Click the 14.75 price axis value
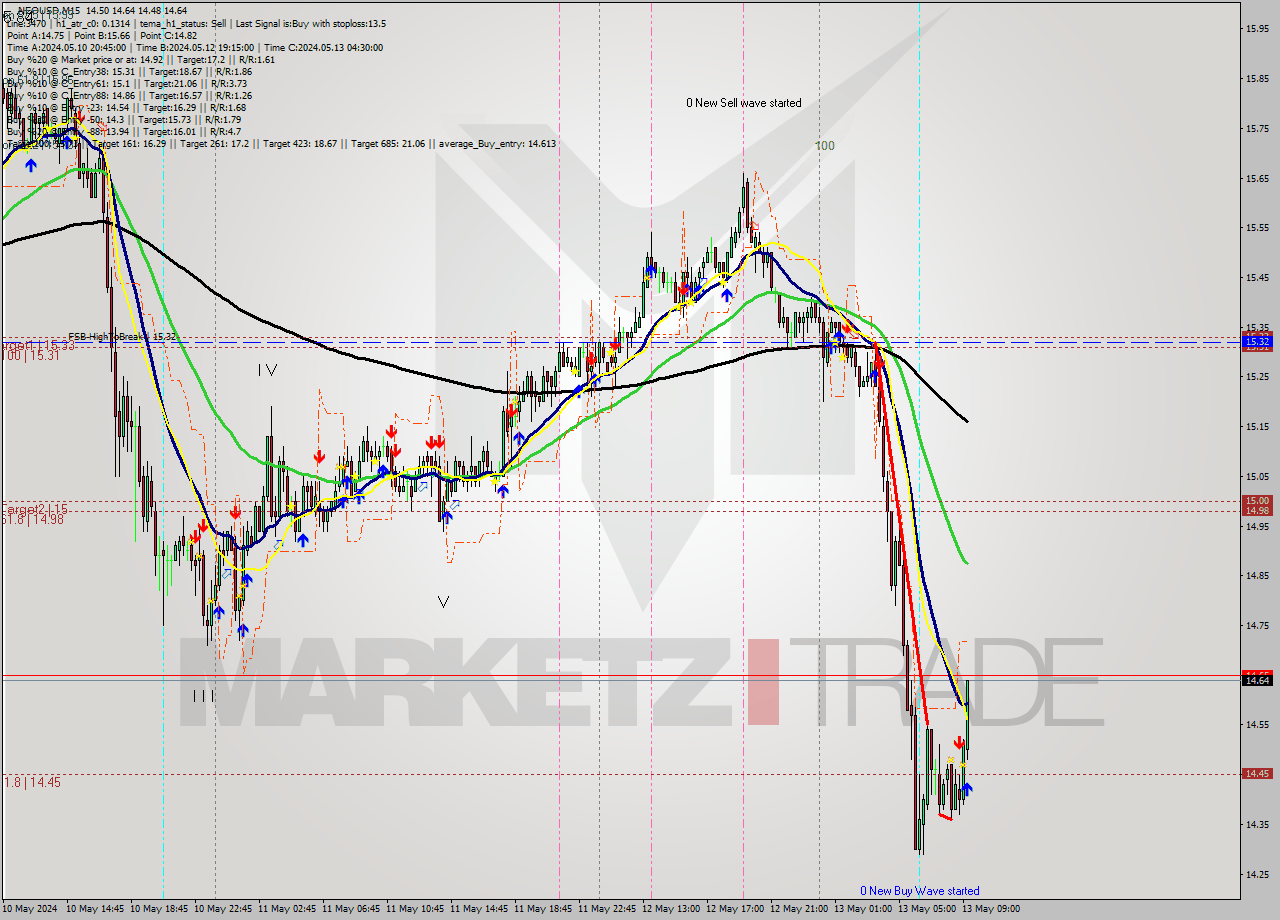1280x920 pixels. click(1257, 625)
